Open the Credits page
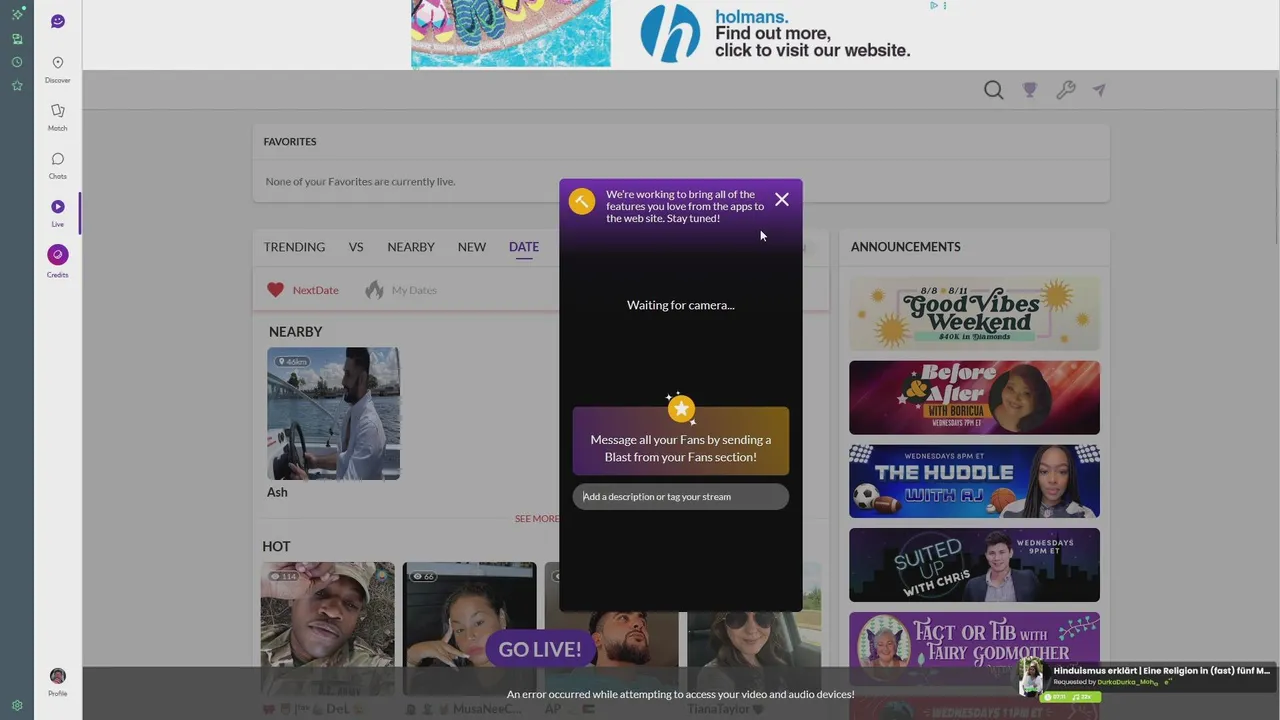Viewport: 1280px width, 720px height. [x=58, y=261]
